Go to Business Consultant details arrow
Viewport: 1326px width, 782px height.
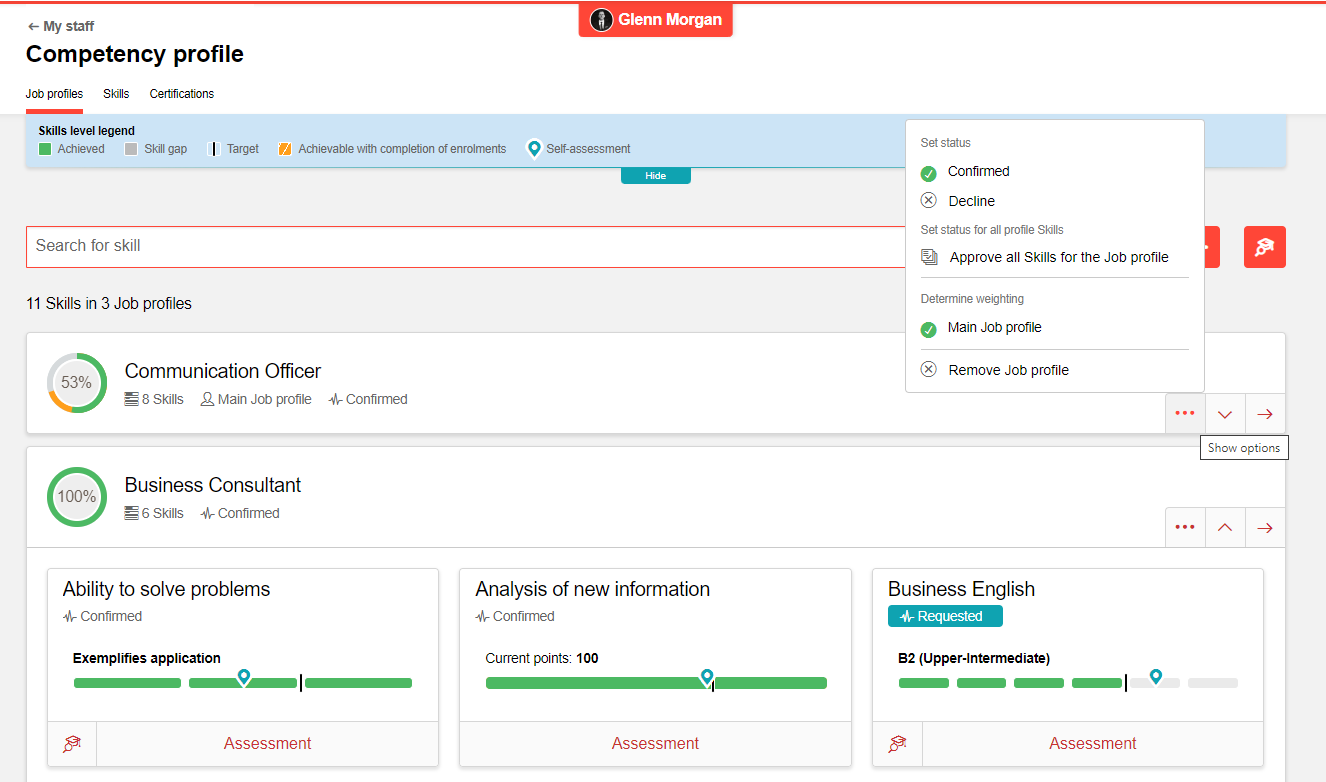click(x=1265, y=528)
